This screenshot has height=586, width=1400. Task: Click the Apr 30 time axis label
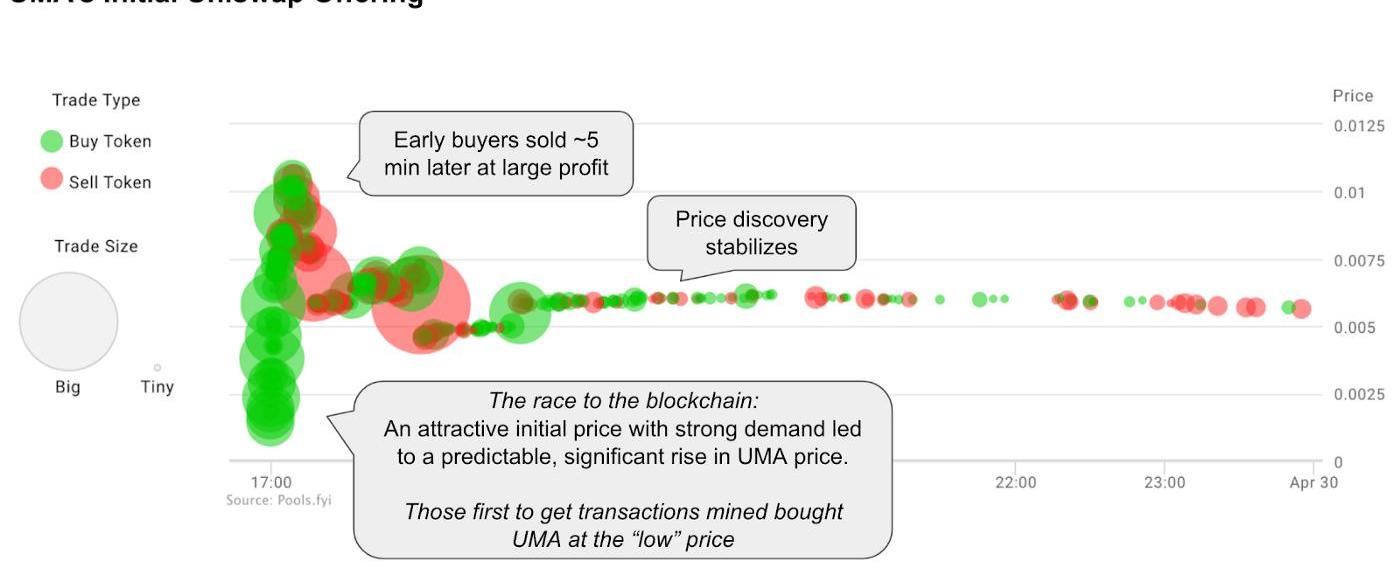pos(1312,482)
